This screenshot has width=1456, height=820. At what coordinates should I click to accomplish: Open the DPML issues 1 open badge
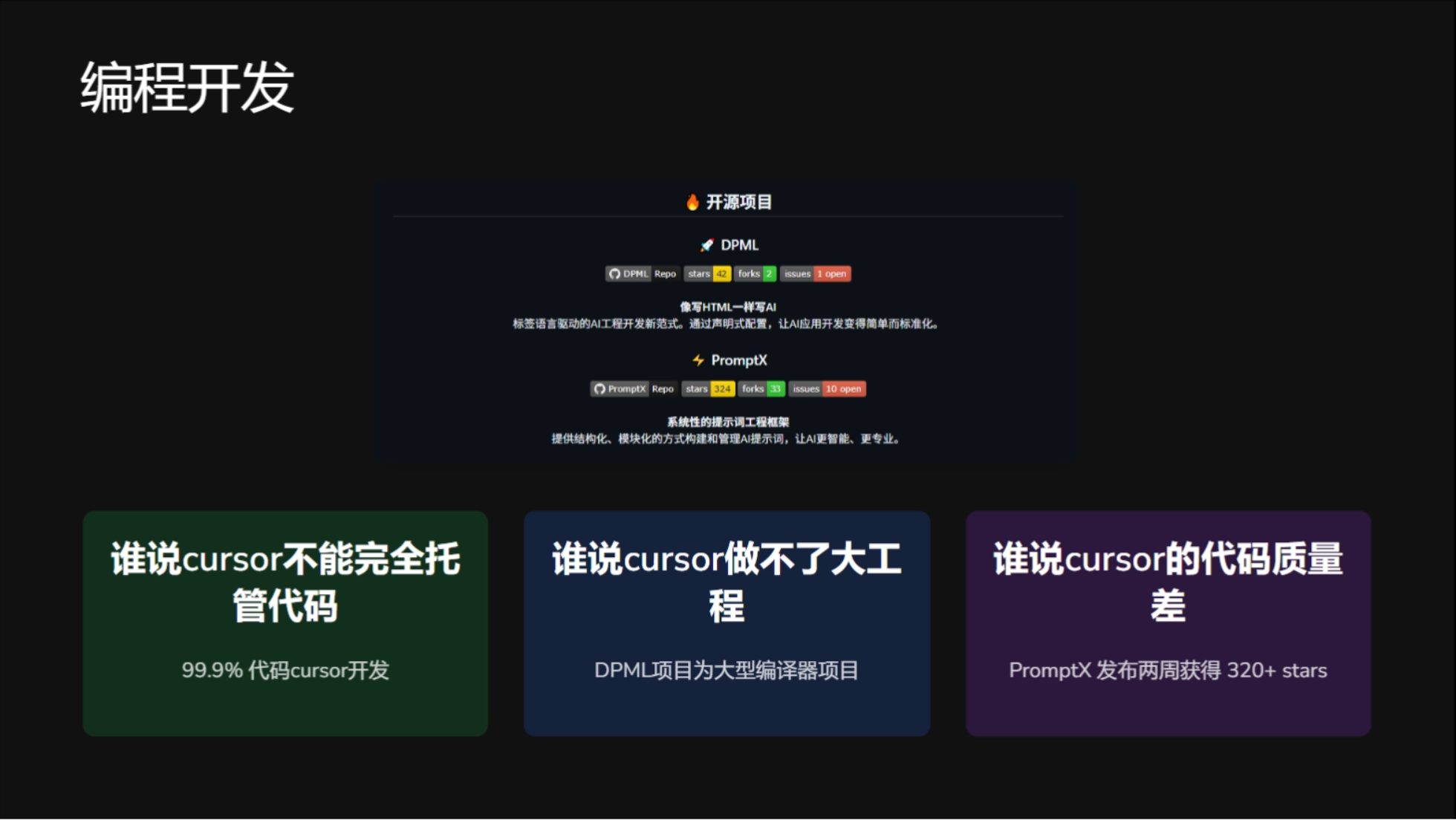coord(816,274)
